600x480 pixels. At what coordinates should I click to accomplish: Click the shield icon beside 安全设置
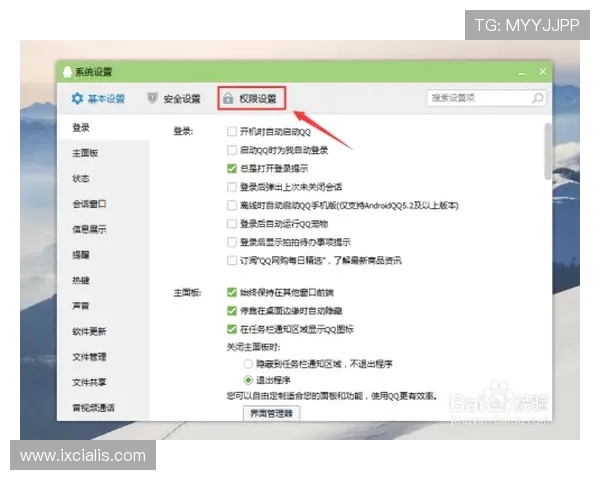pyautogui.click(x=152, y=98)
